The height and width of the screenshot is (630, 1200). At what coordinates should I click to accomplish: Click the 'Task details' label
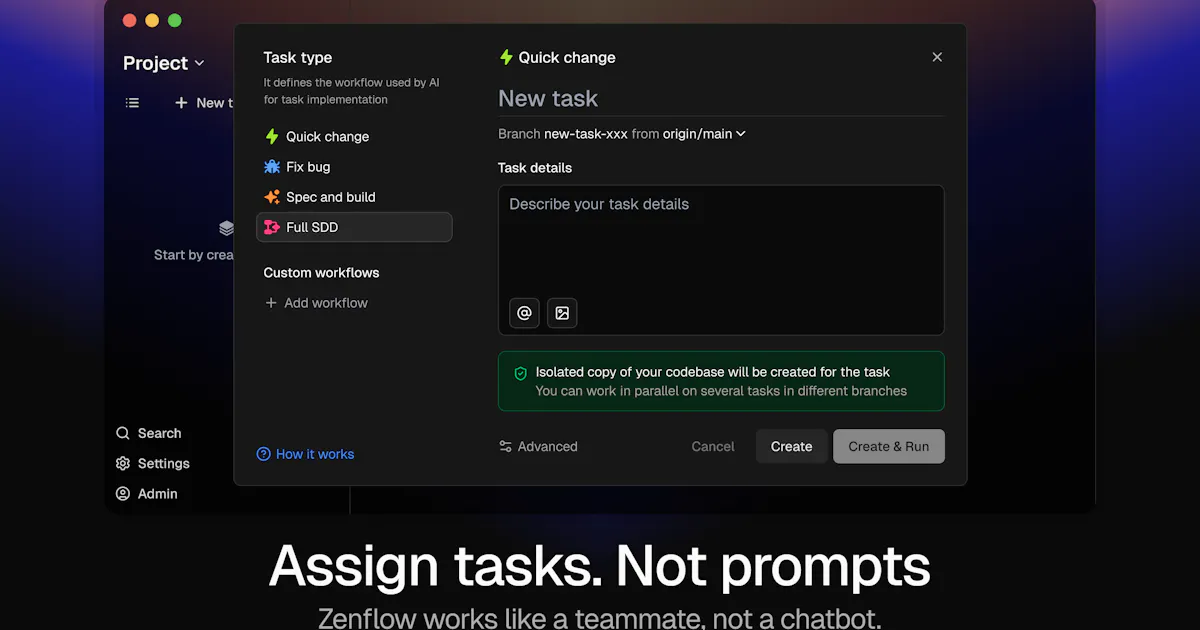coord(535,168)
